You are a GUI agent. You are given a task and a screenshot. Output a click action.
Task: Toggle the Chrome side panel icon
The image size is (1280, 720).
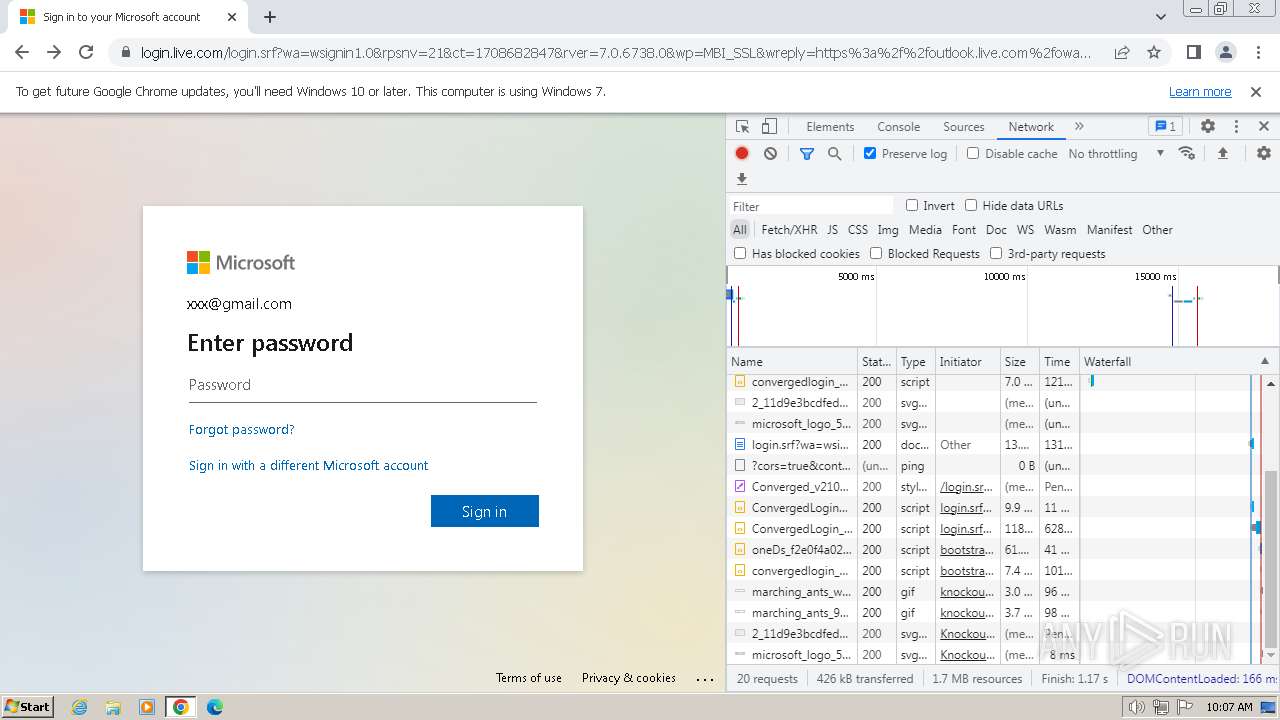(x=1193, y=52)
